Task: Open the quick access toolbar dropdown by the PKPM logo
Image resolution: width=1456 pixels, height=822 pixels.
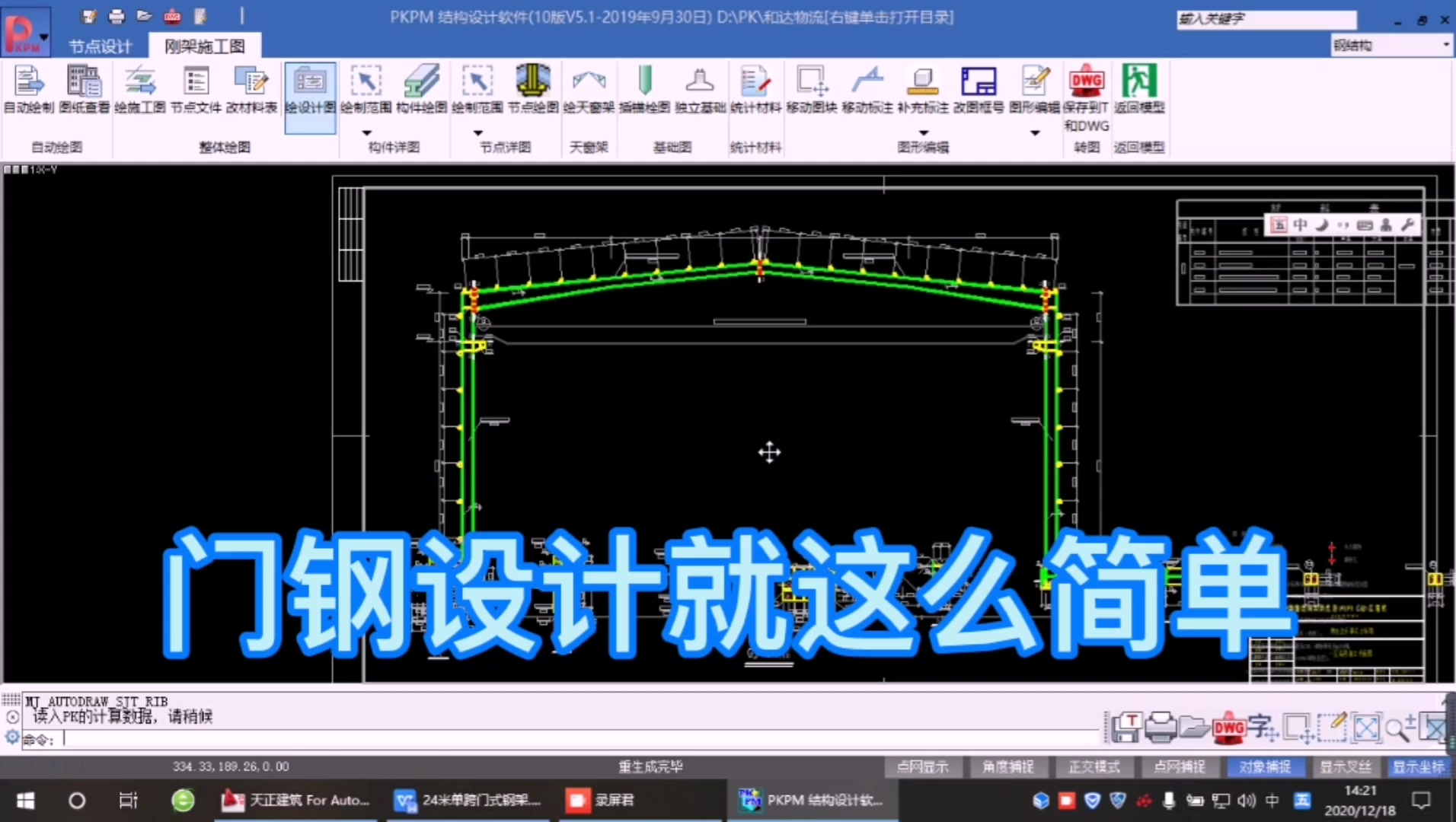Action: pos(44,36)
